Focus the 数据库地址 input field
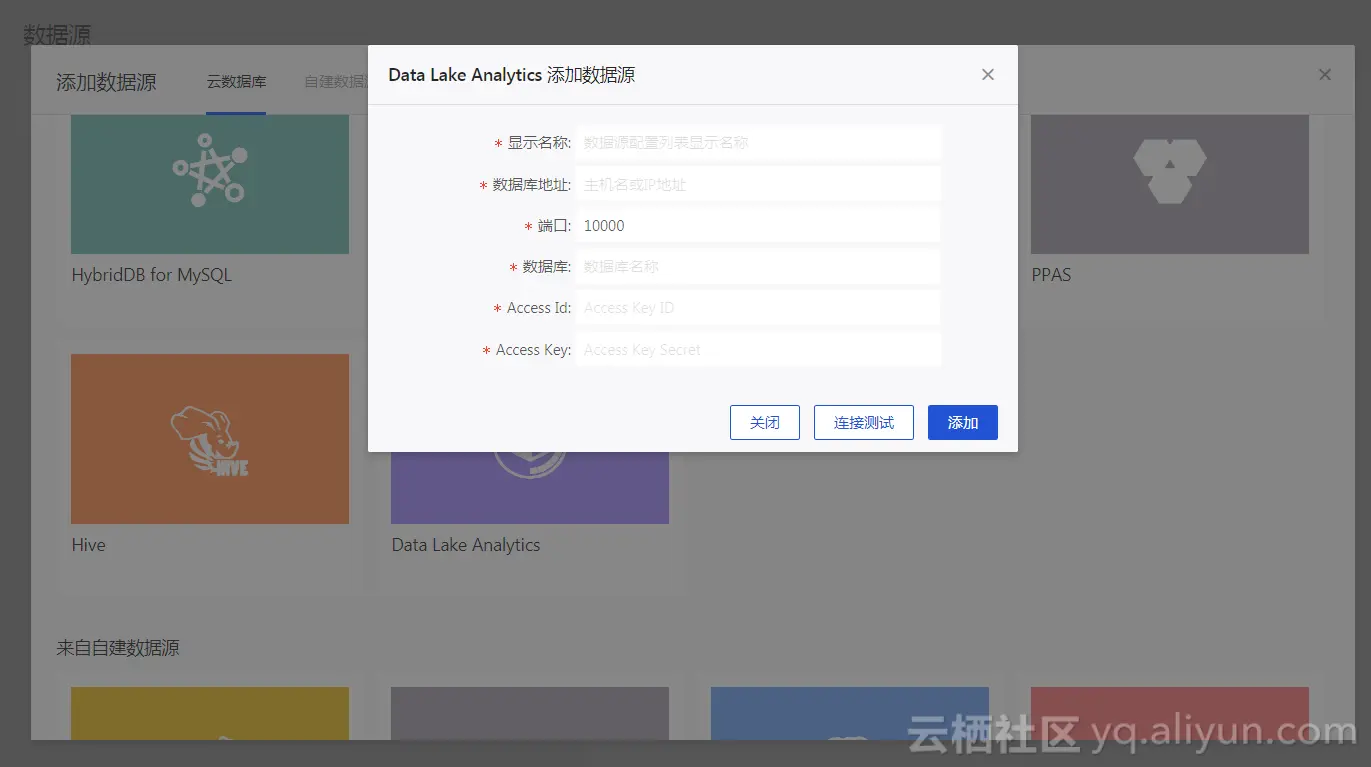 tap(758, 185)
